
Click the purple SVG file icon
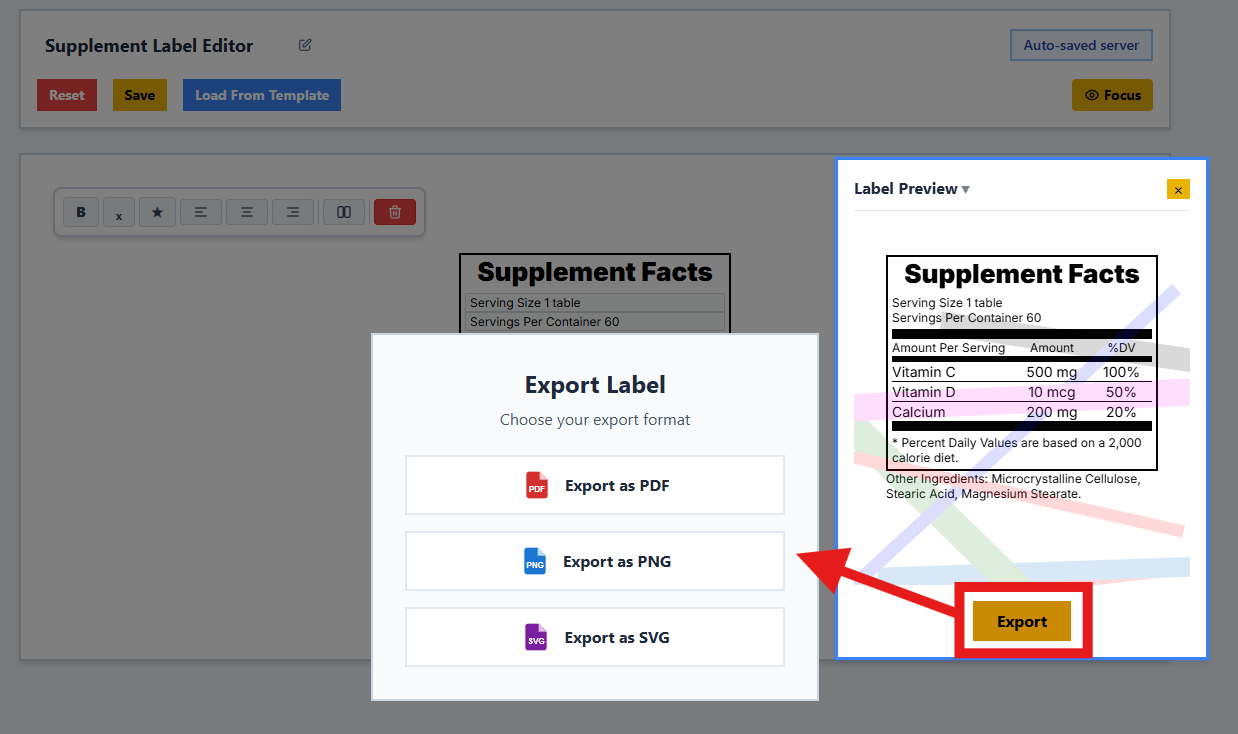(x=535, y=637)
